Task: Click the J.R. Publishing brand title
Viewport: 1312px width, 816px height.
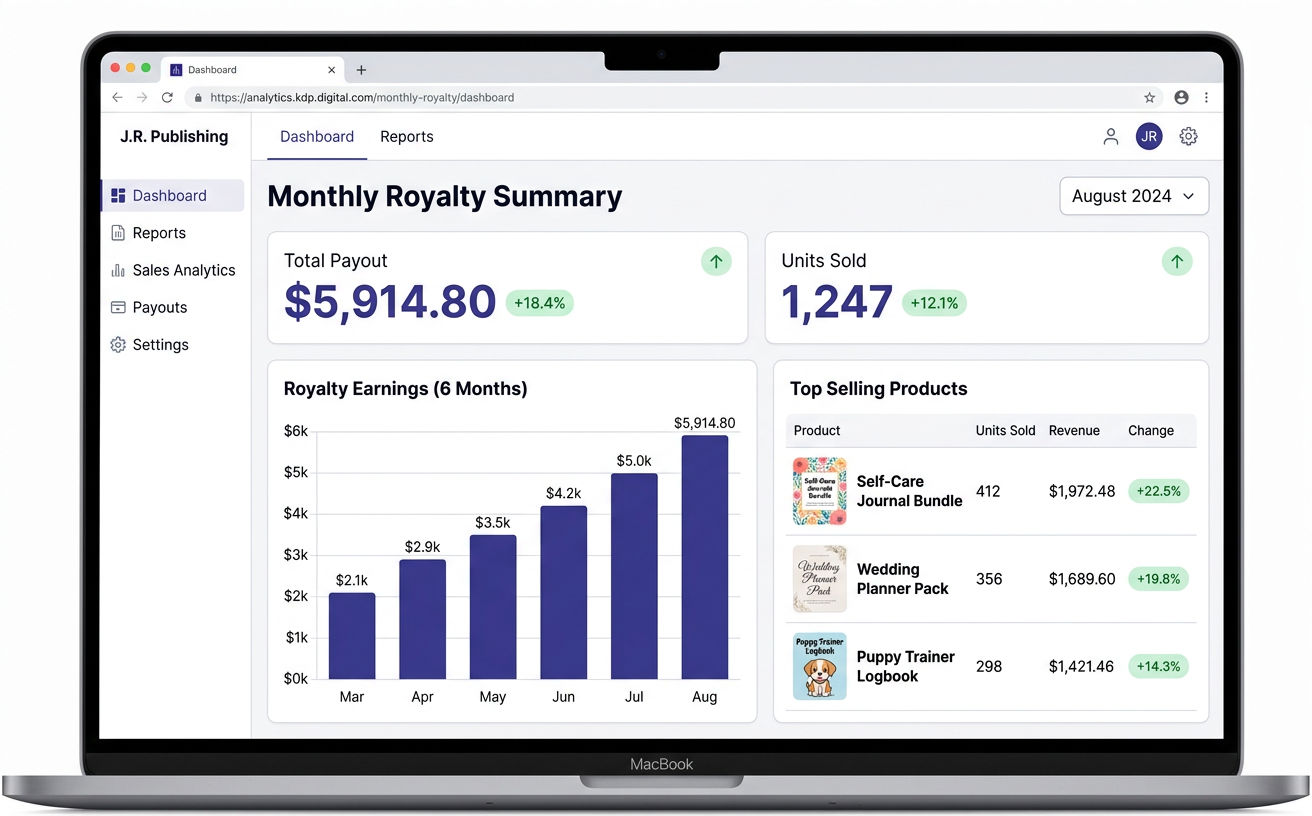Action: [174, 137]
